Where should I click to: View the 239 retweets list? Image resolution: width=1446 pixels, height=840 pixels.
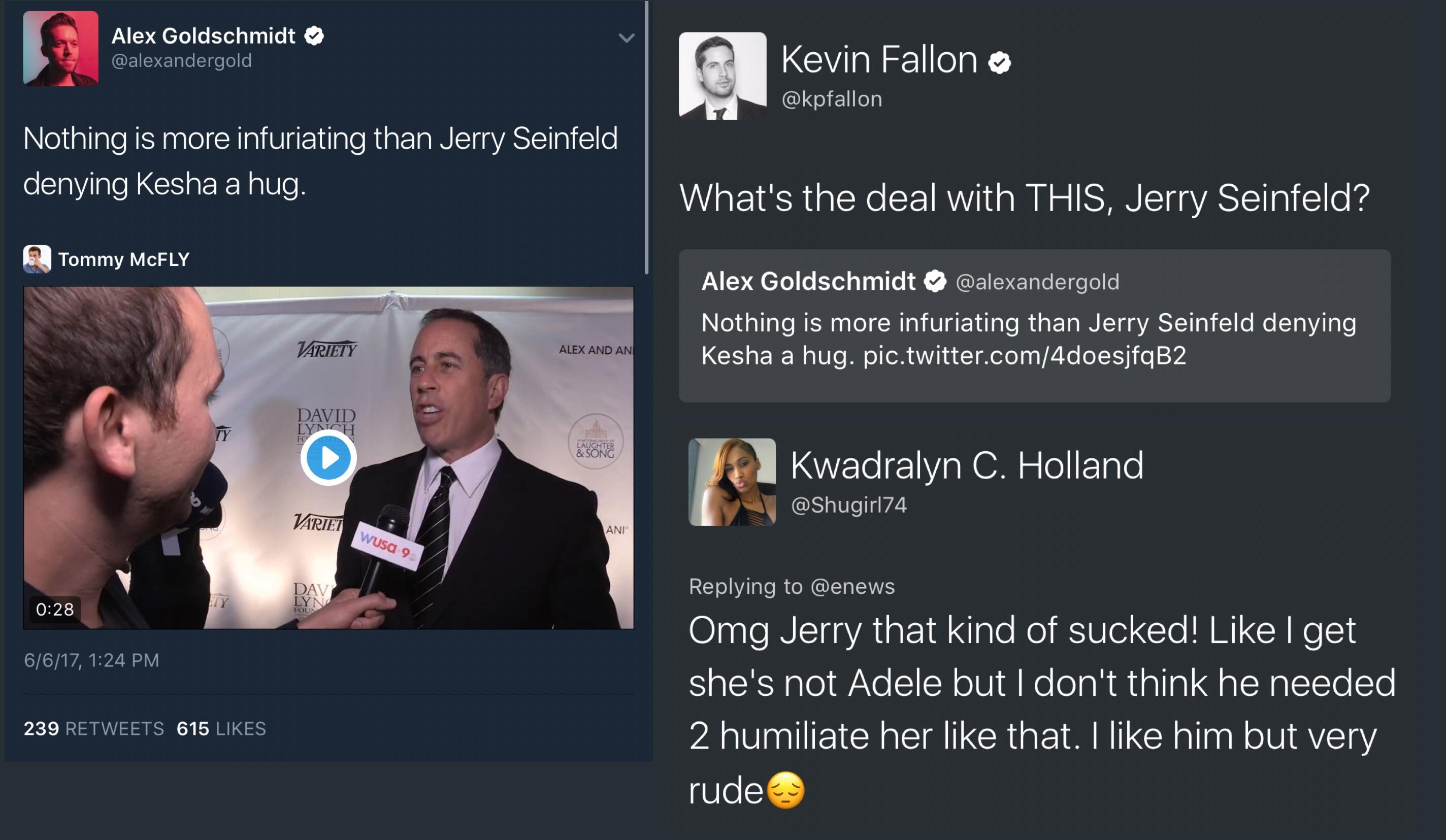point(93,729)
